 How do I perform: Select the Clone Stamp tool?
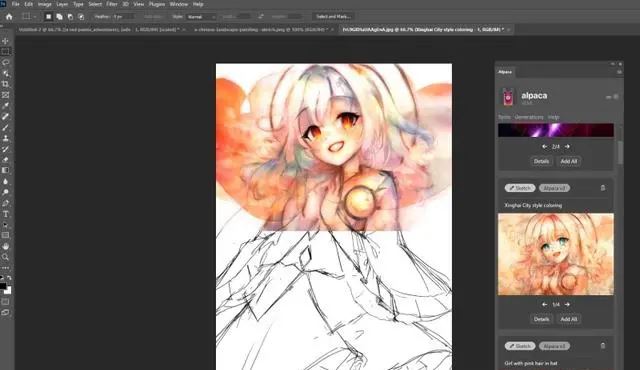(x=5, y=138)
